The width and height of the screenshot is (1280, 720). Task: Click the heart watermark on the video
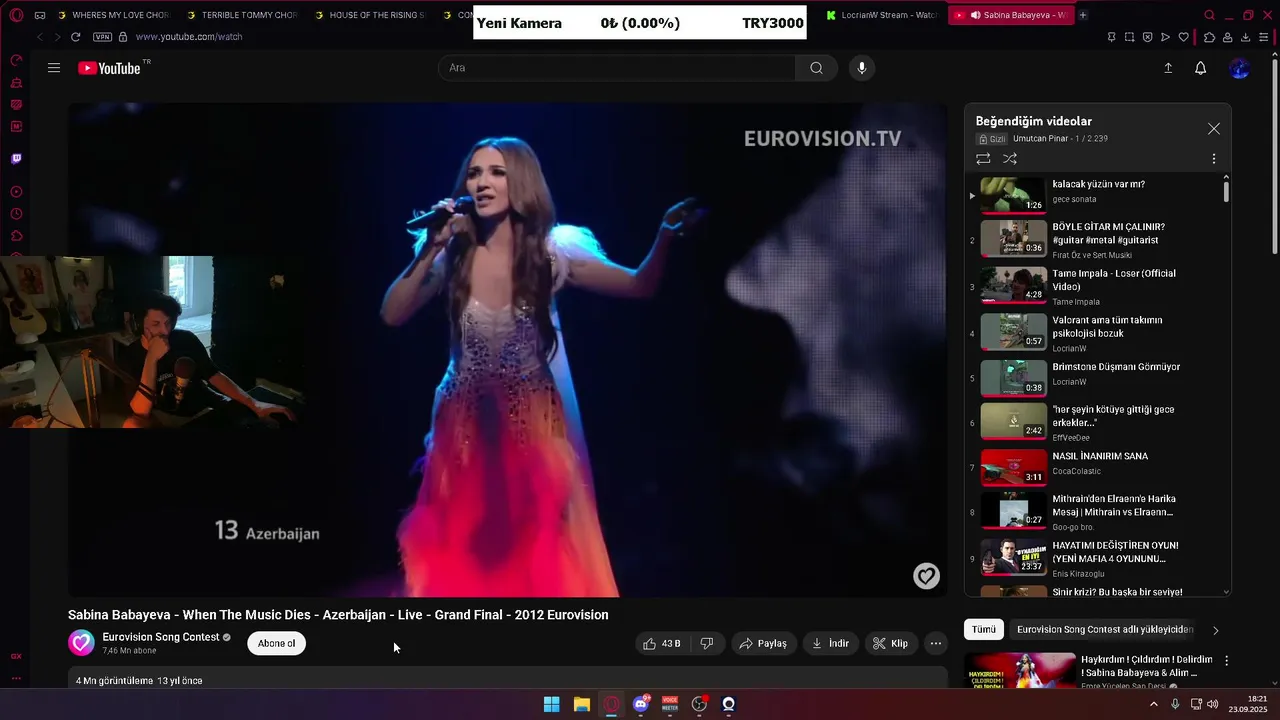(926, 576)
